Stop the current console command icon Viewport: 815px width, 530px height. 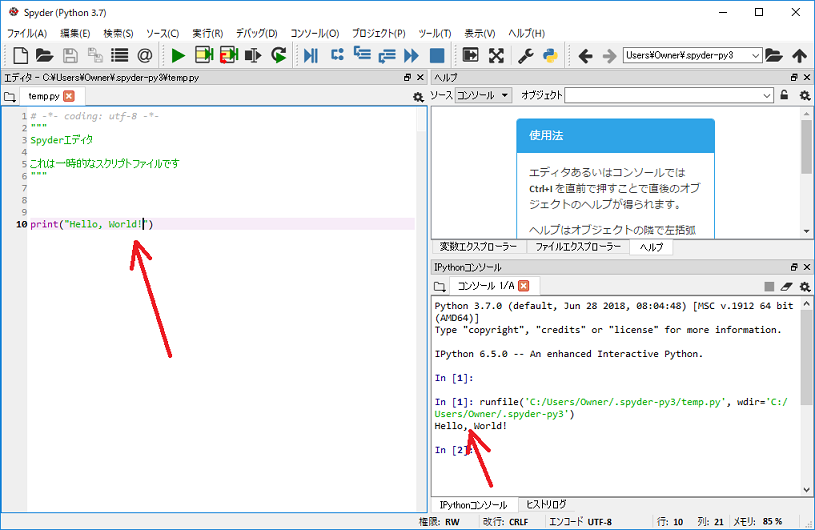point(769,286)
